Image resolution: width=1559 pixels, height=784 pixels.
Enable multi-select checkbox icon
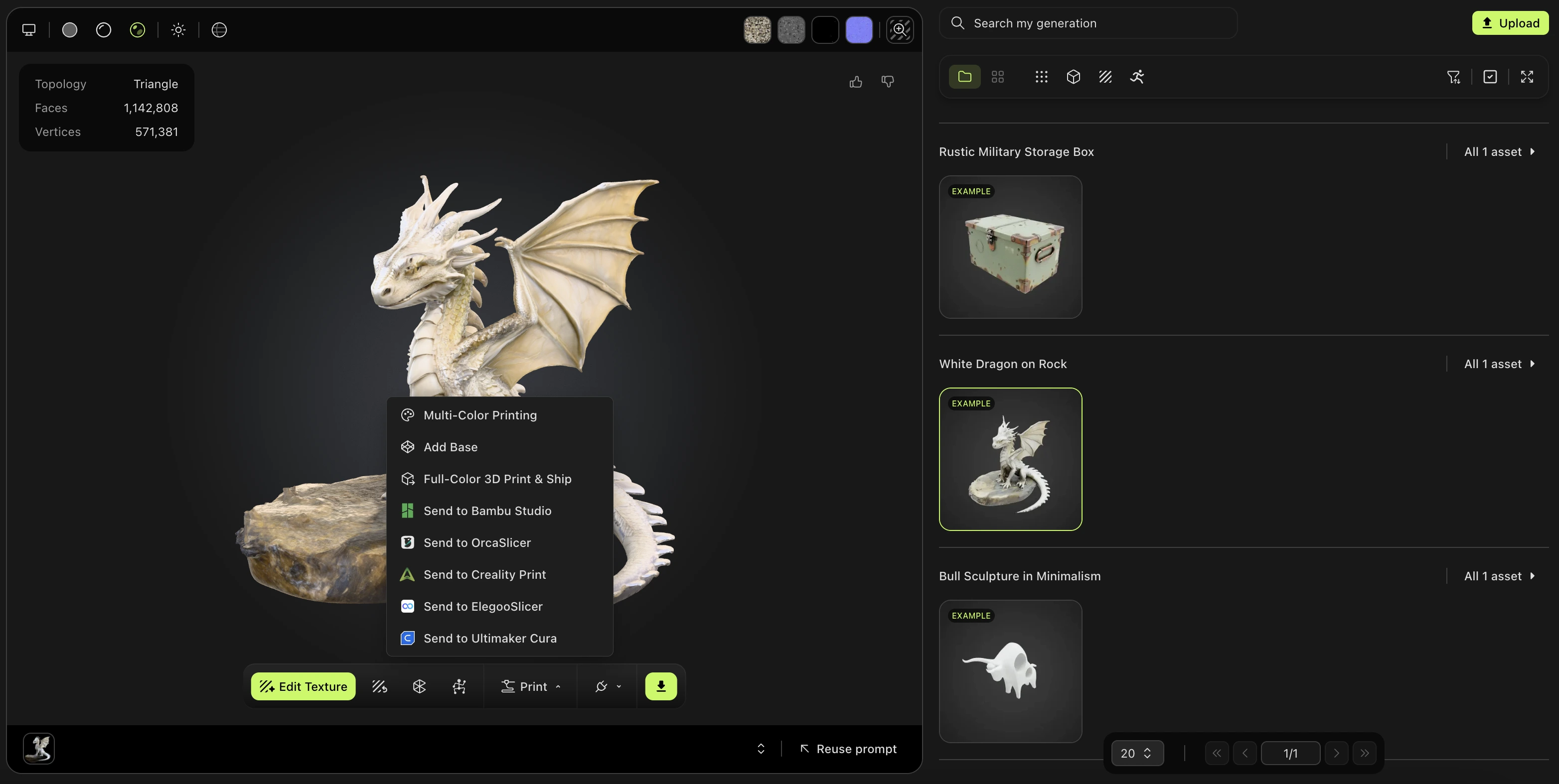tap(1490, 77)
